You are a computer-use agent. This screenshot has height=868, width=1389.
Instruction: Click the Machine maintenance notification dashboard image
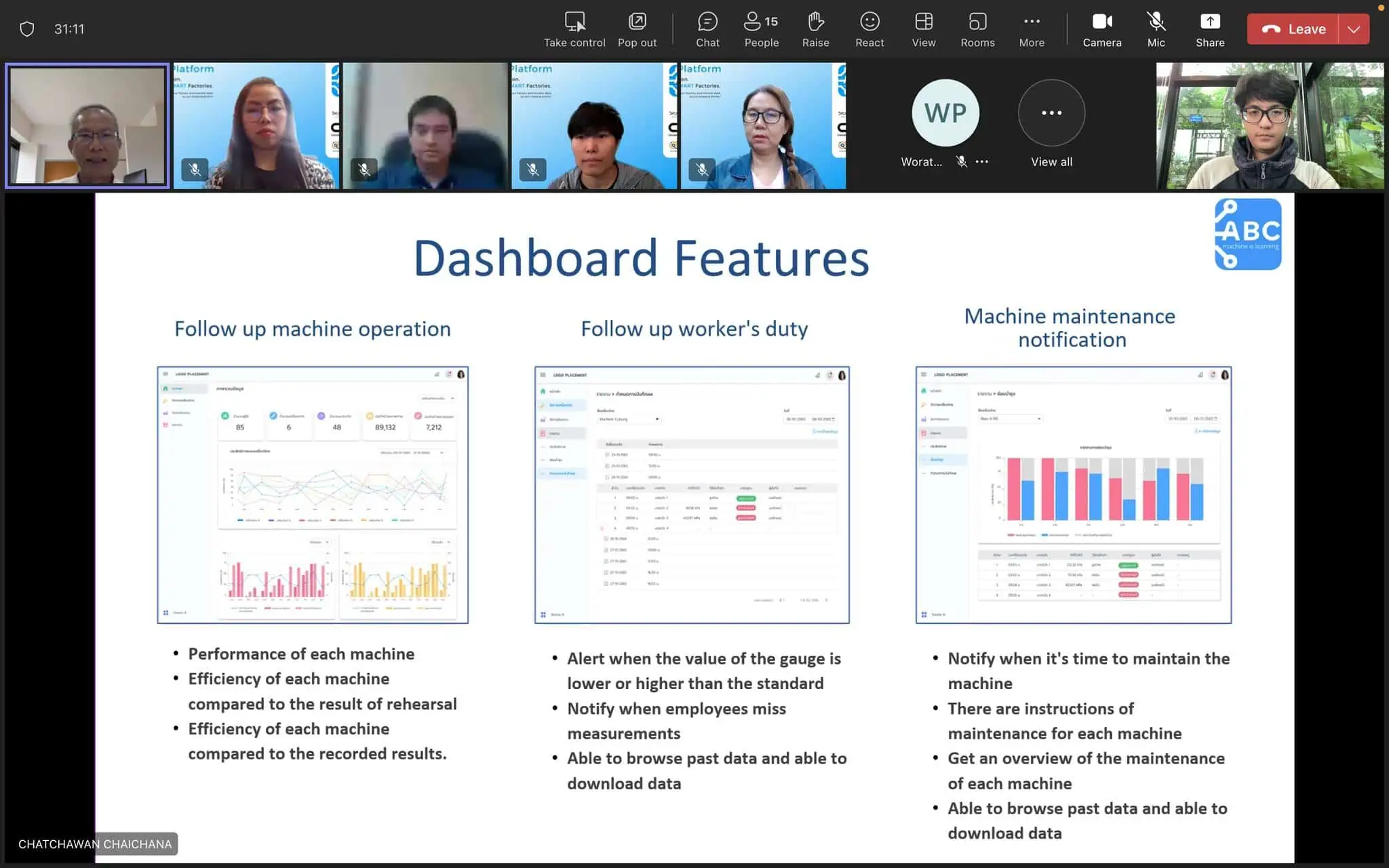click(x=1071, y=494)
